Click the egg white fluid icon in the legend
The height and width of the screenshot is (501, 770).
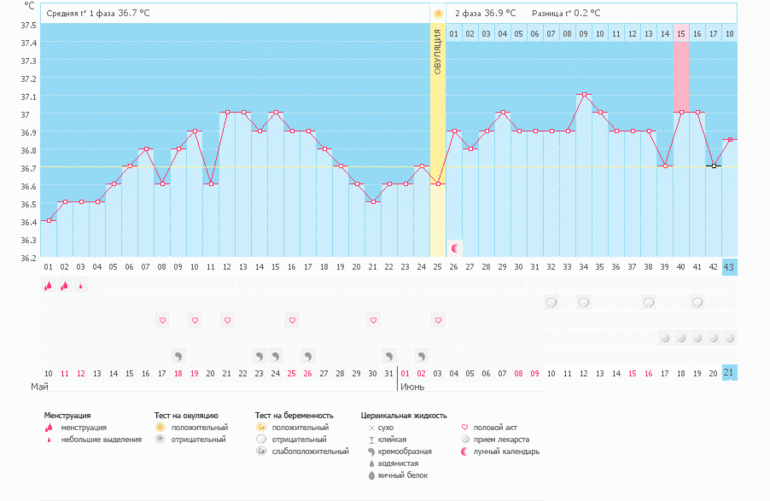[x=371, y=474]
